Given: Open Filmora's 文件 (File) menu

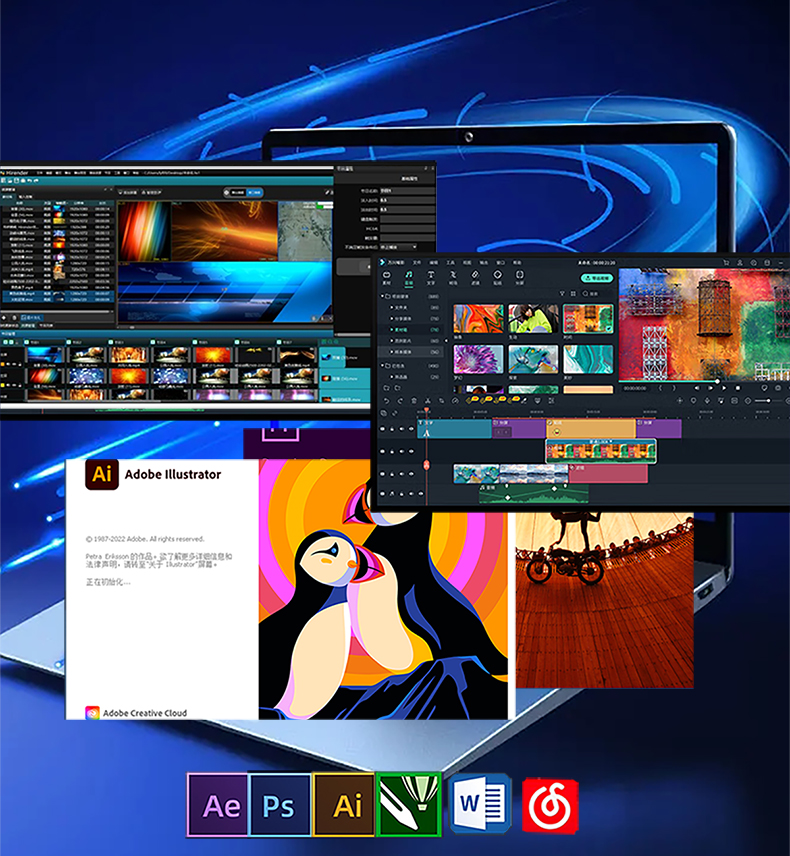Looking at the screenshot, I should (x=417, y=263).
